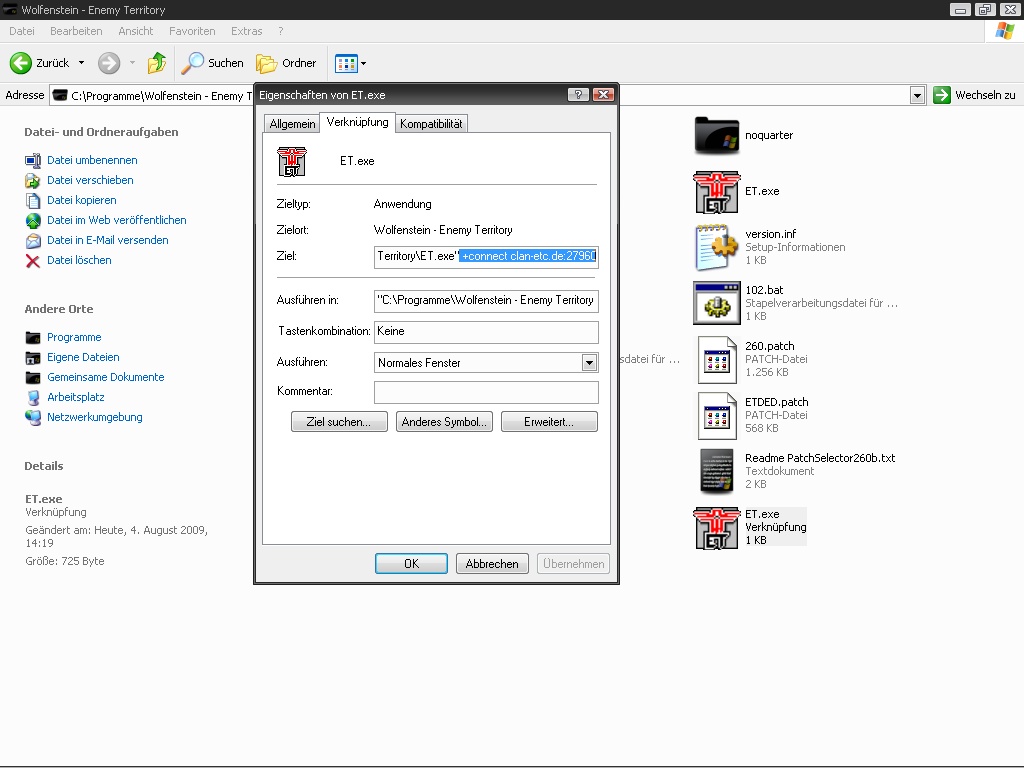Select the 102.bat batch file icon
The height and width of the screenshot is (768, 1024).
(716, 303)
